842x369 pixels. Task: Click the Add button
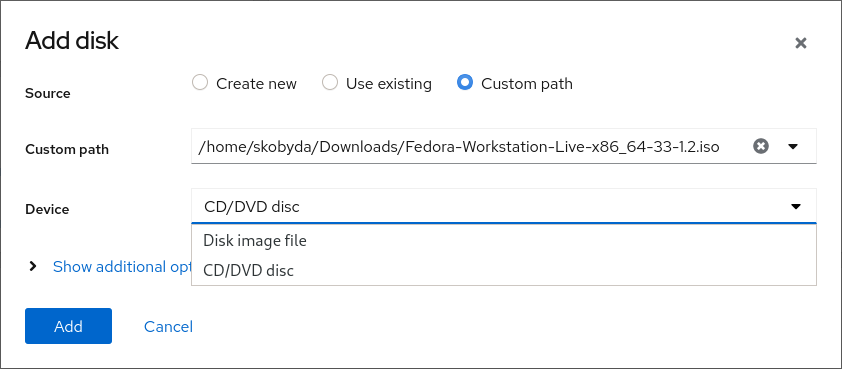tap(68, 326)
